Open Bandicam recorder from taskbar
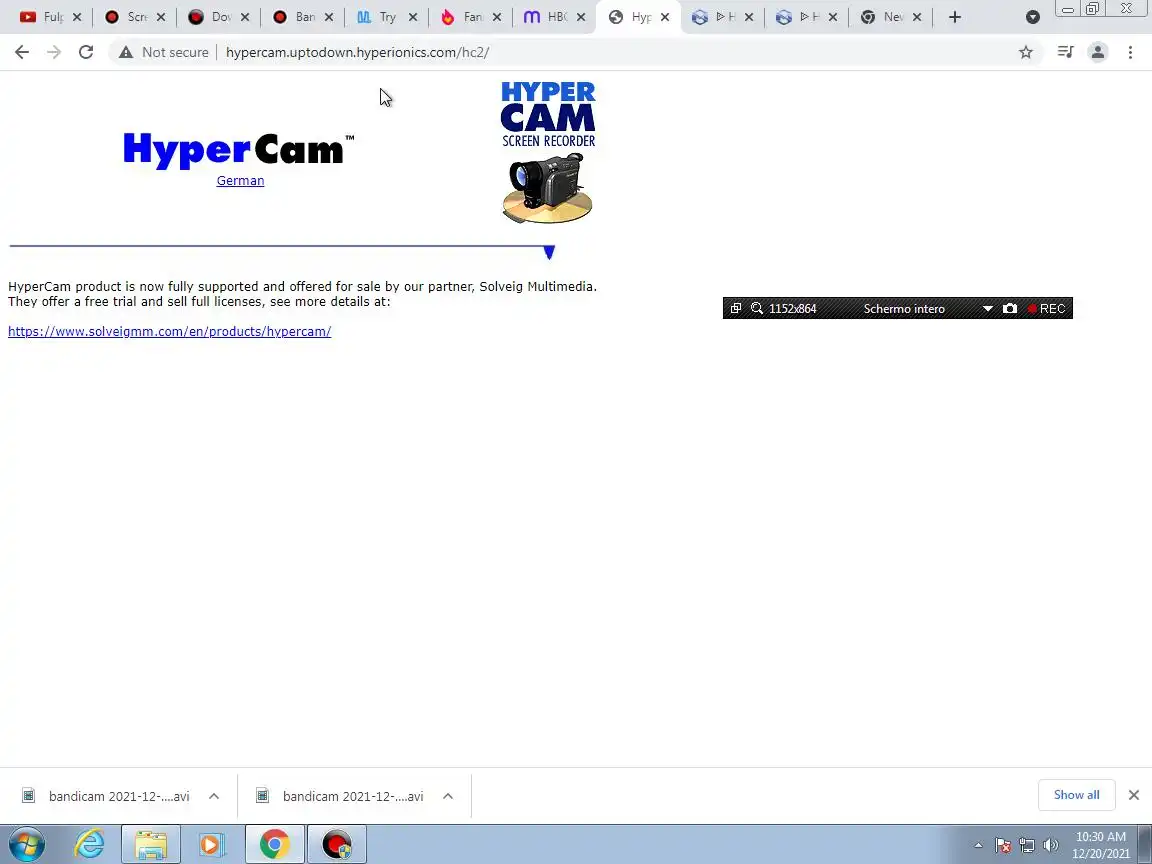Viewport: 1152px width, 864px height. (336, 844)
